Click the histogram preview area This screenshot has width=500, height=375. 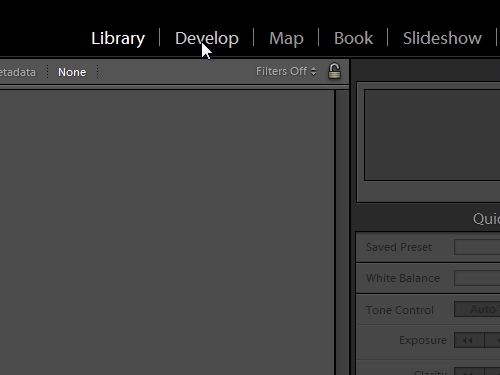pyautogui.click(x=432, y=135)
